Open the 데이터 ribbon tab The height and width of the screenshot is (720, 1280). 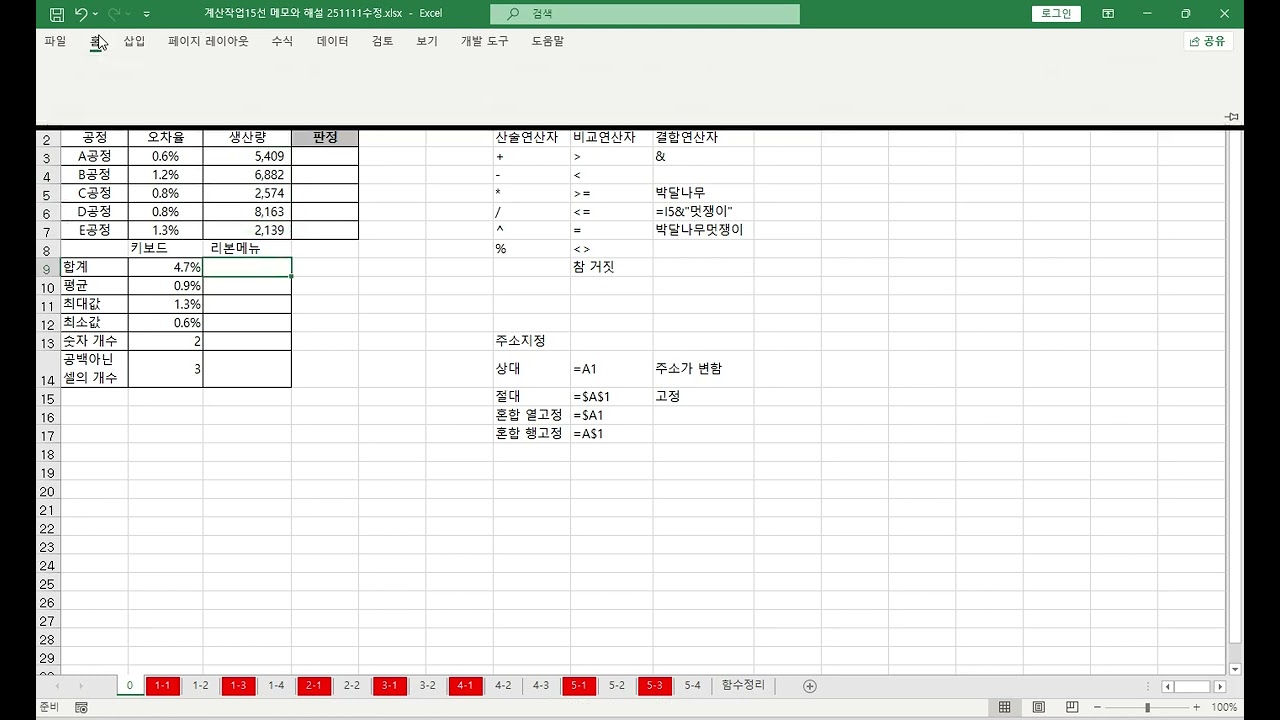point(332,41)
